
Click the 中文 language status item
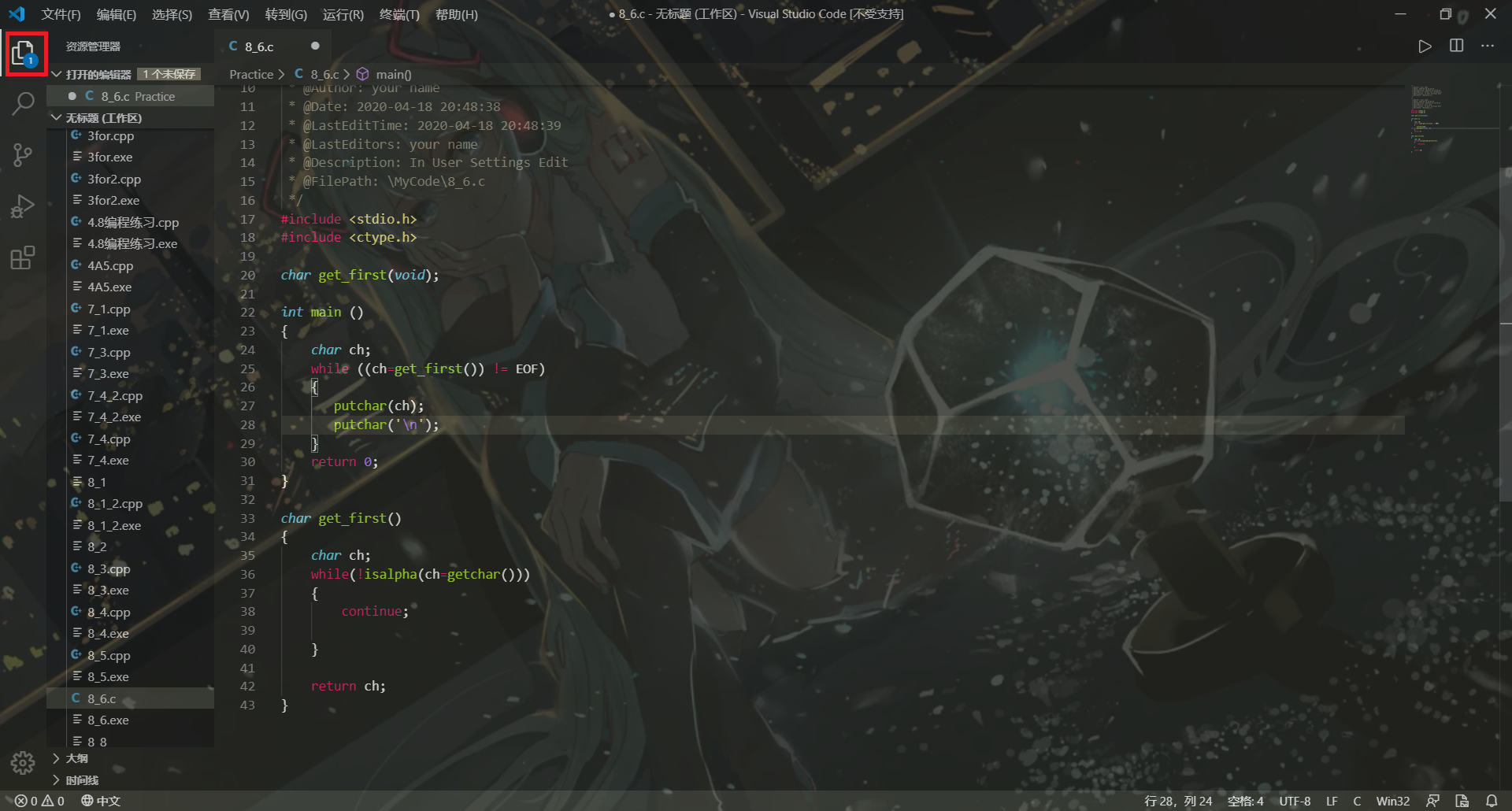tap(101, 801)
